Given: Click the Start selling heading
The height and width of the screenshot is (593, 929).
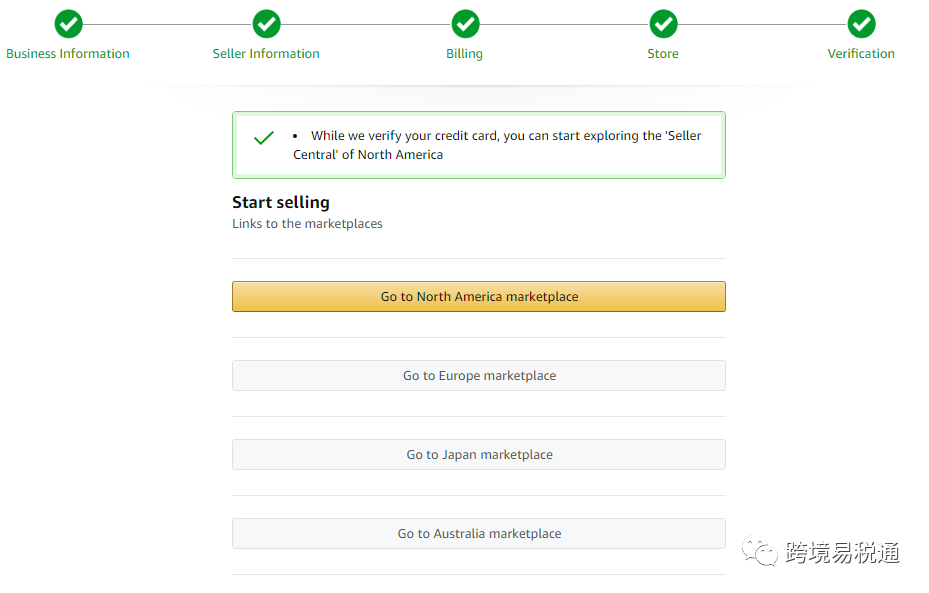Looking at the screenshot, I should click(x=281, y=202).
